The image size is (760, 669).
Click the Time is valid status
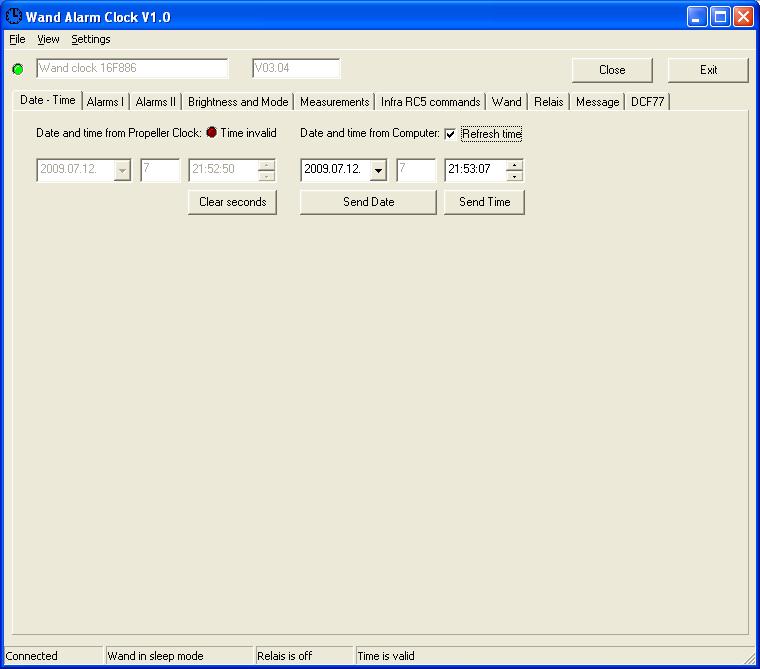553,656
